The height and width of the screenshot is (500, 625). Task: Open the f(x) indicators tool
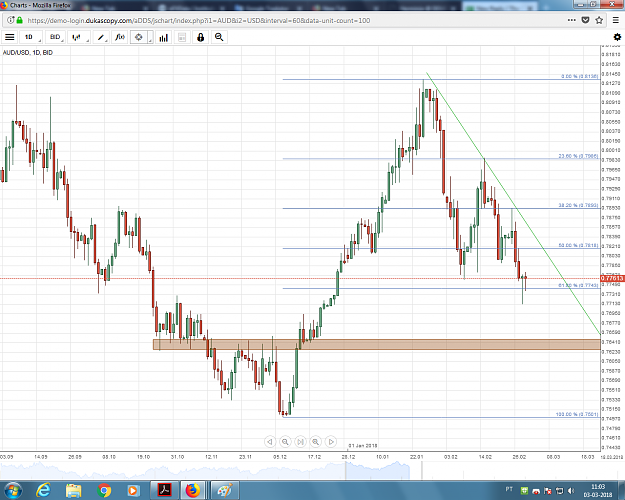[120, 37]
